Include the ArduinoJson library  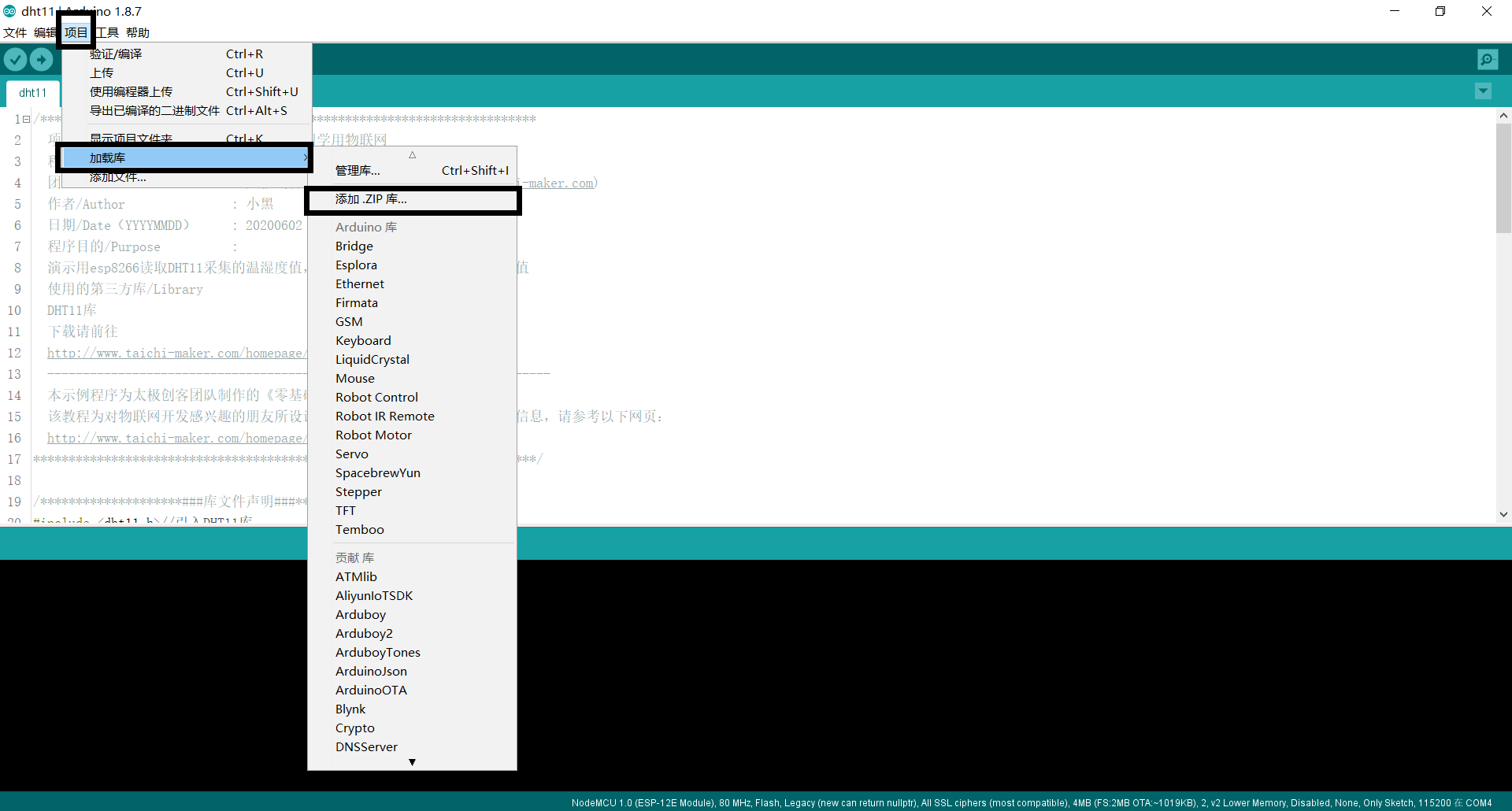[x=412, y=671]
